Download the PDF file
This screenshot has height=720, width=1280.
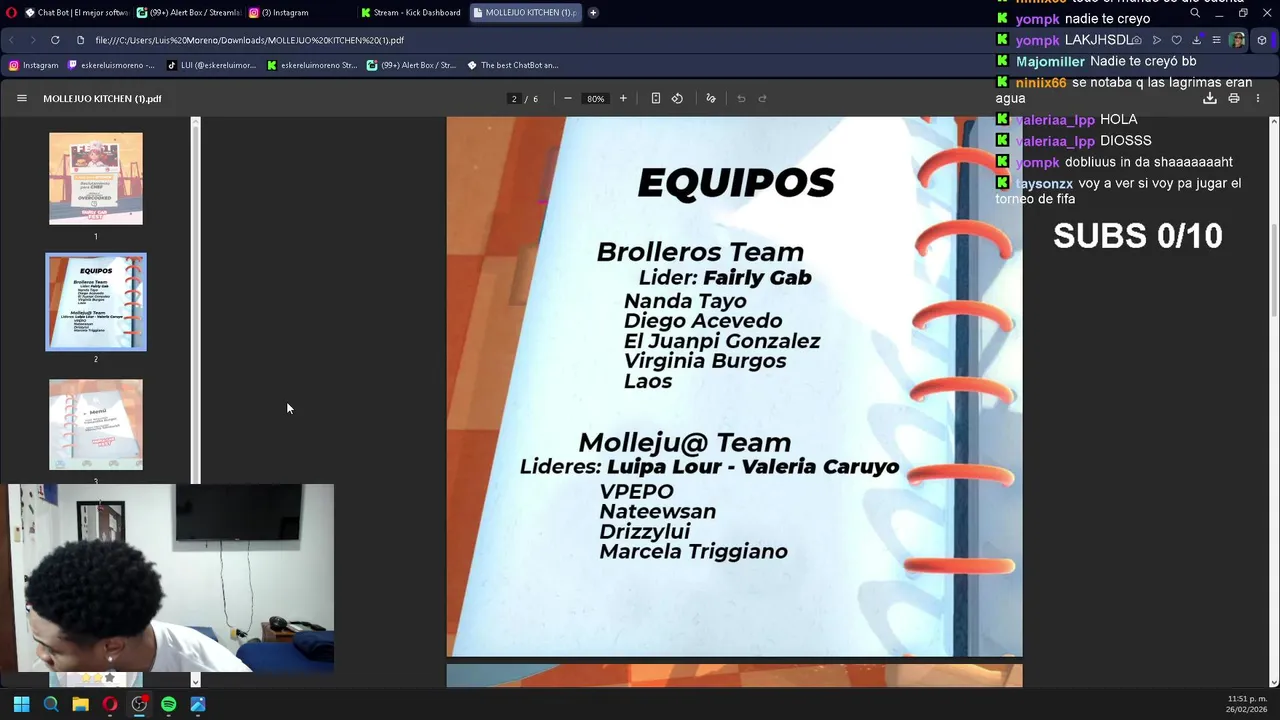(x=1209, y=98)
